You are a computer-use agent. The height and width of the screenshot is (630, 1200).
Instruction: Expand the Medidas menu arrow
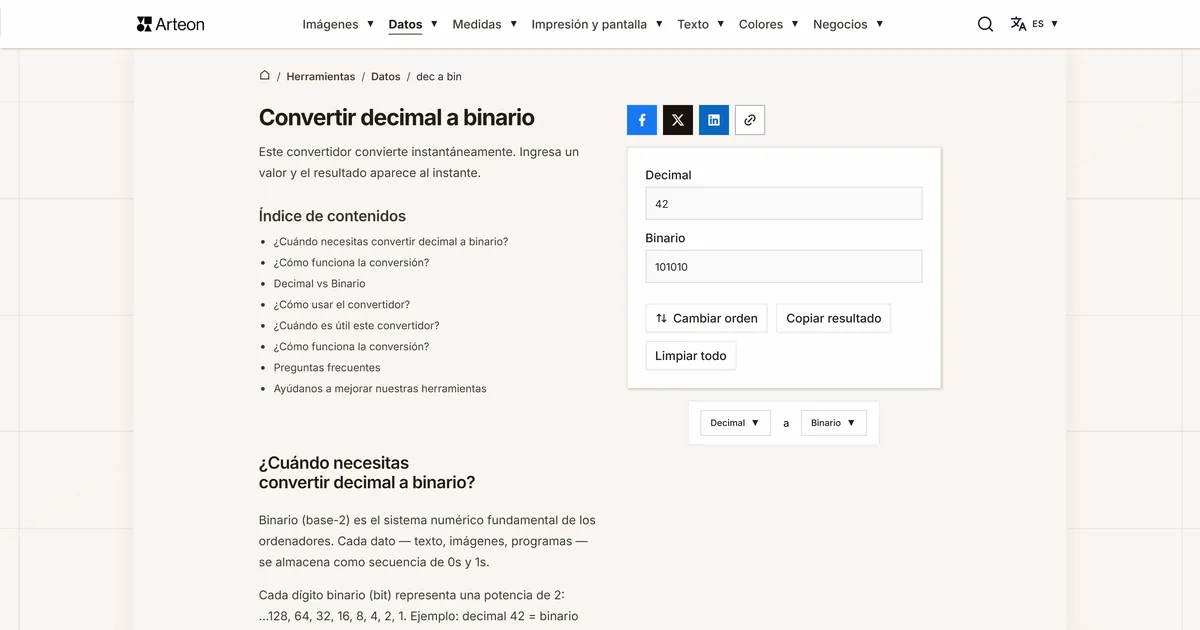(x=513, y=24)
